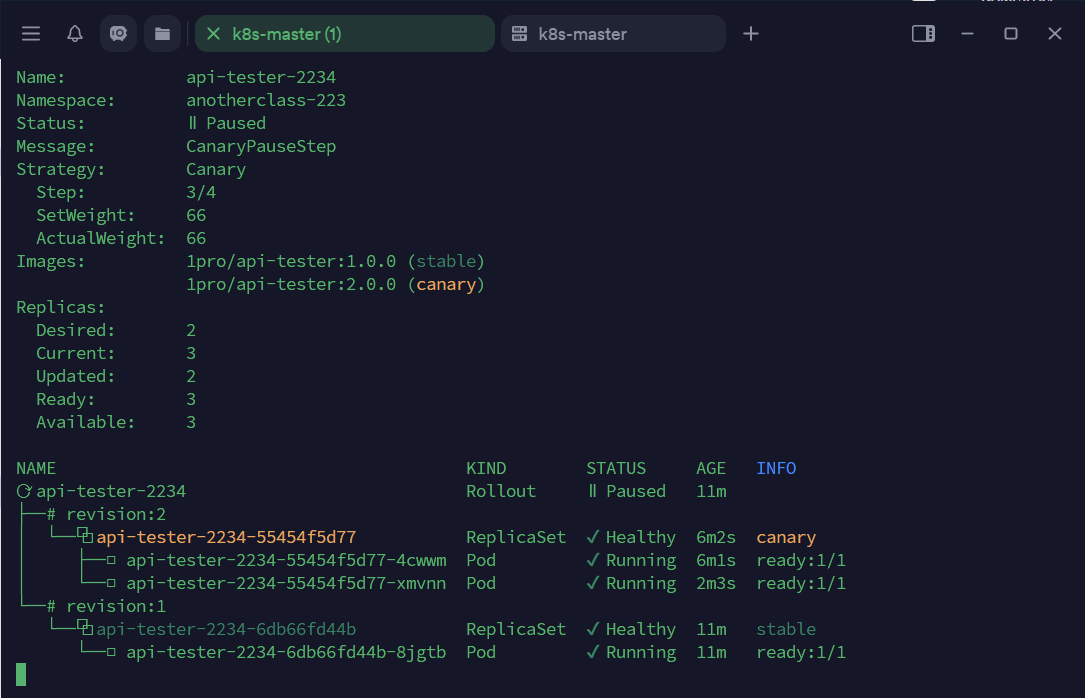Click the server icon on k8s-master tab
This screenshot has height=698, width=1085.
(519, 34)
